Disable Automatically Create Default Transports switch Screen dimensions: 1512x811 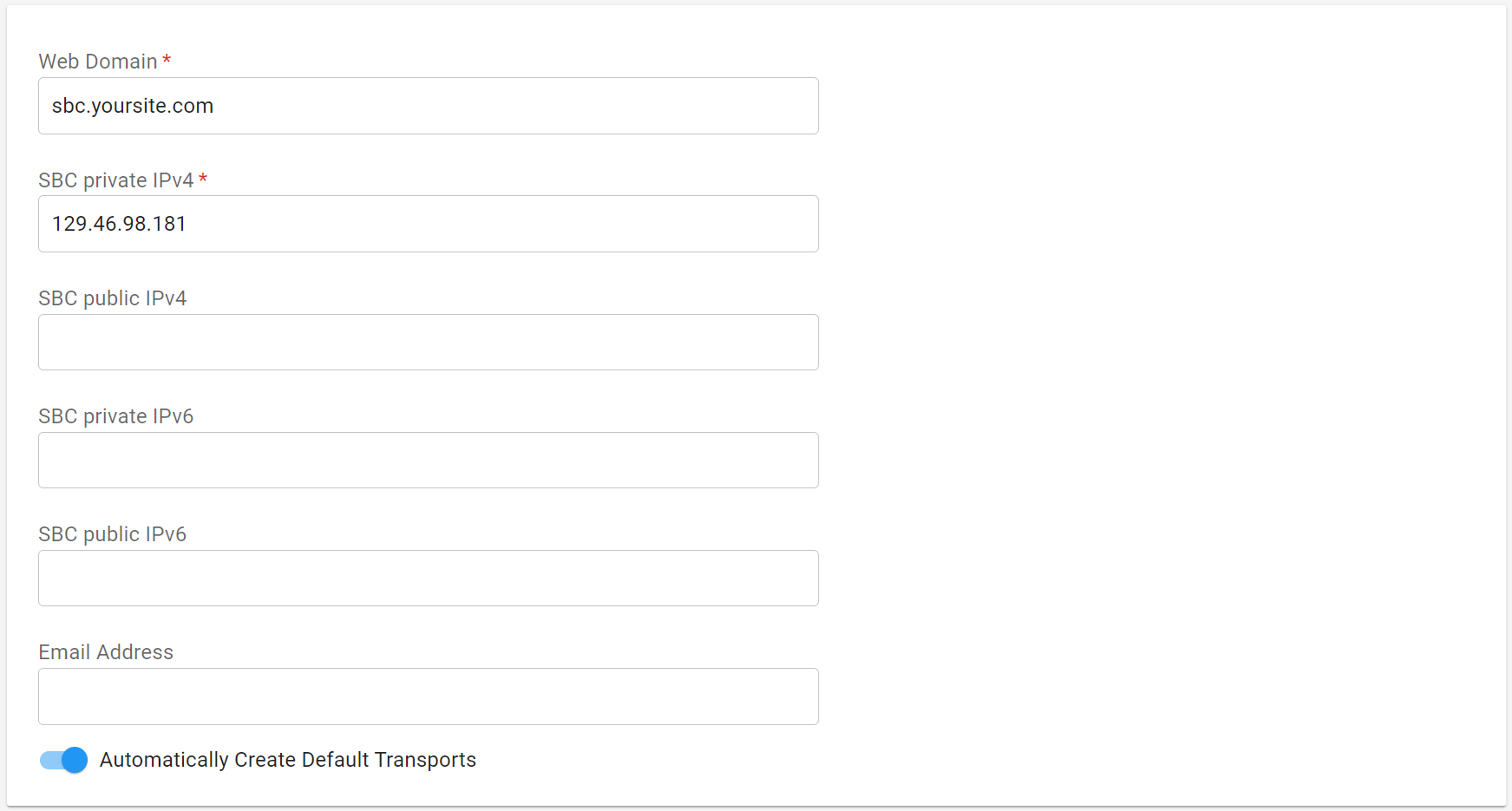click(x=63, y=760)
